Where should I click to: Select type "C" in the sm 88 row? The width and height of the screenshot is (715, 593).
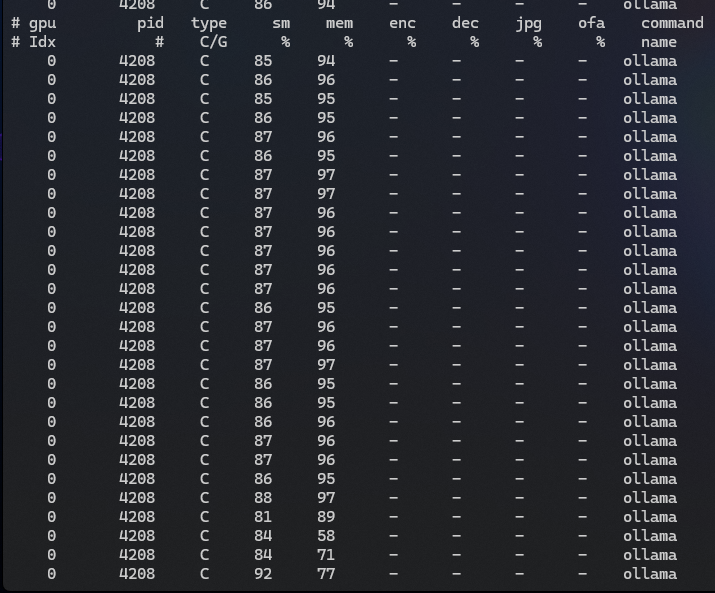[x=204, y=498]
